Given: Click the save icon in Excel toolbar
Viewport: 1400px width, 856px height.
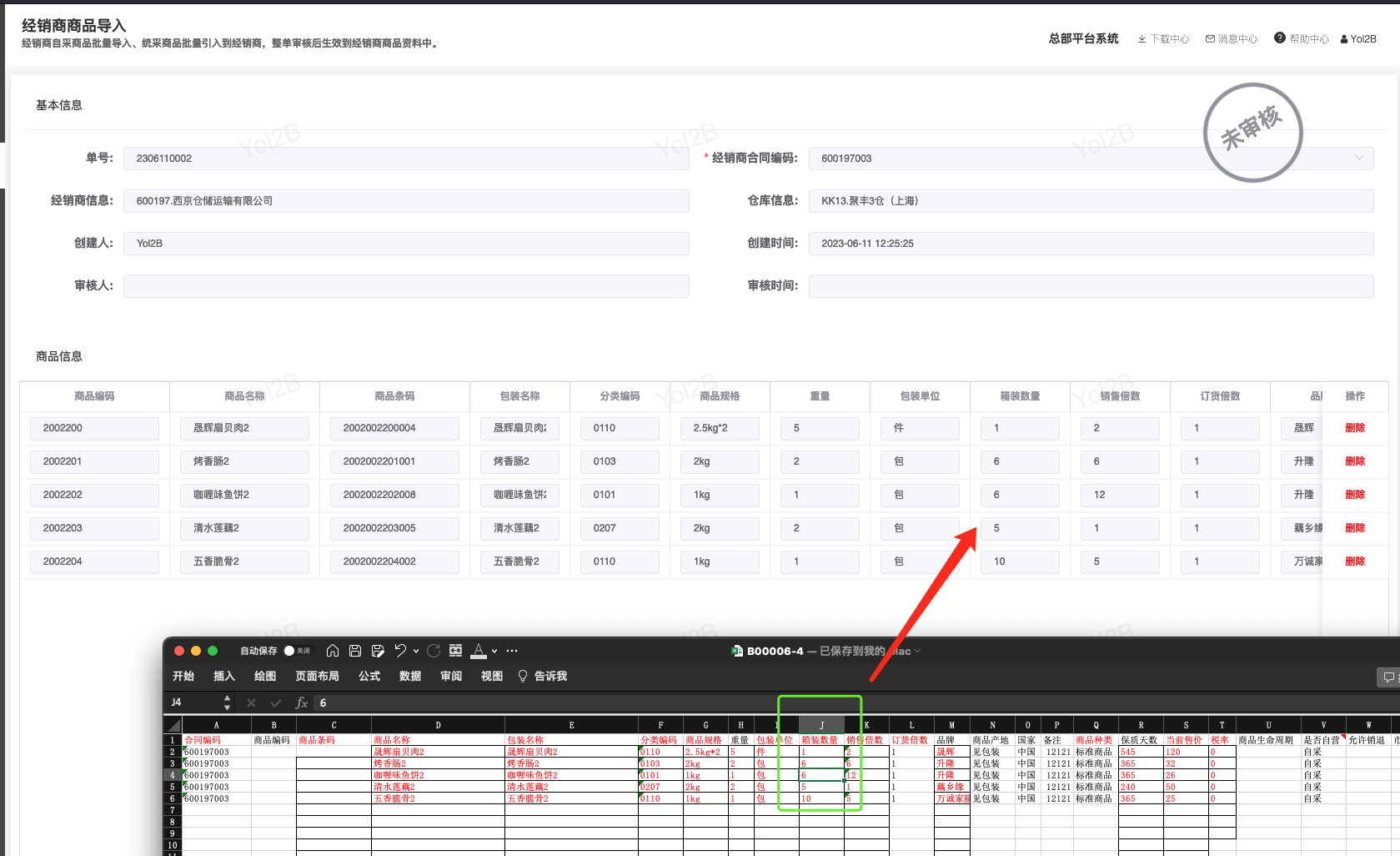Looking at the screenshot, I should pos(355,651).
